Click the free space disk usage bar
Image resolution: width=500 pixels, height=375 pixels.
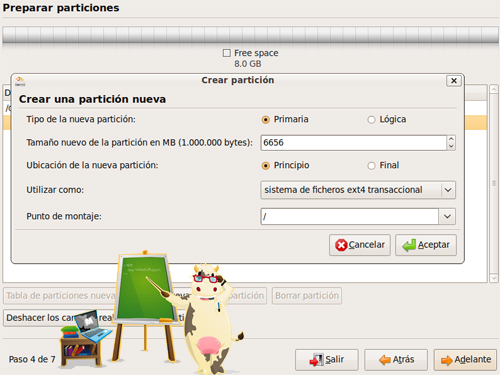[250, 35]
